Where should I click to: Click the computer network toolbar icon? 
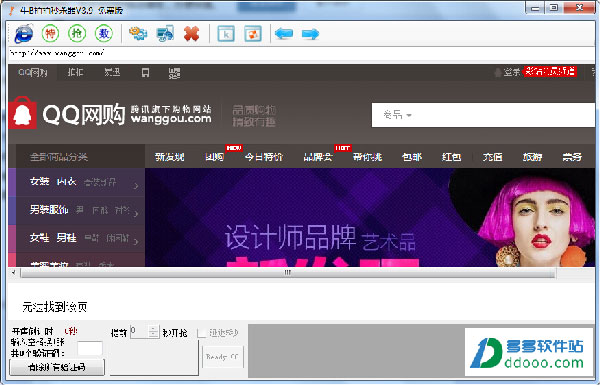[x=165, y=34]
